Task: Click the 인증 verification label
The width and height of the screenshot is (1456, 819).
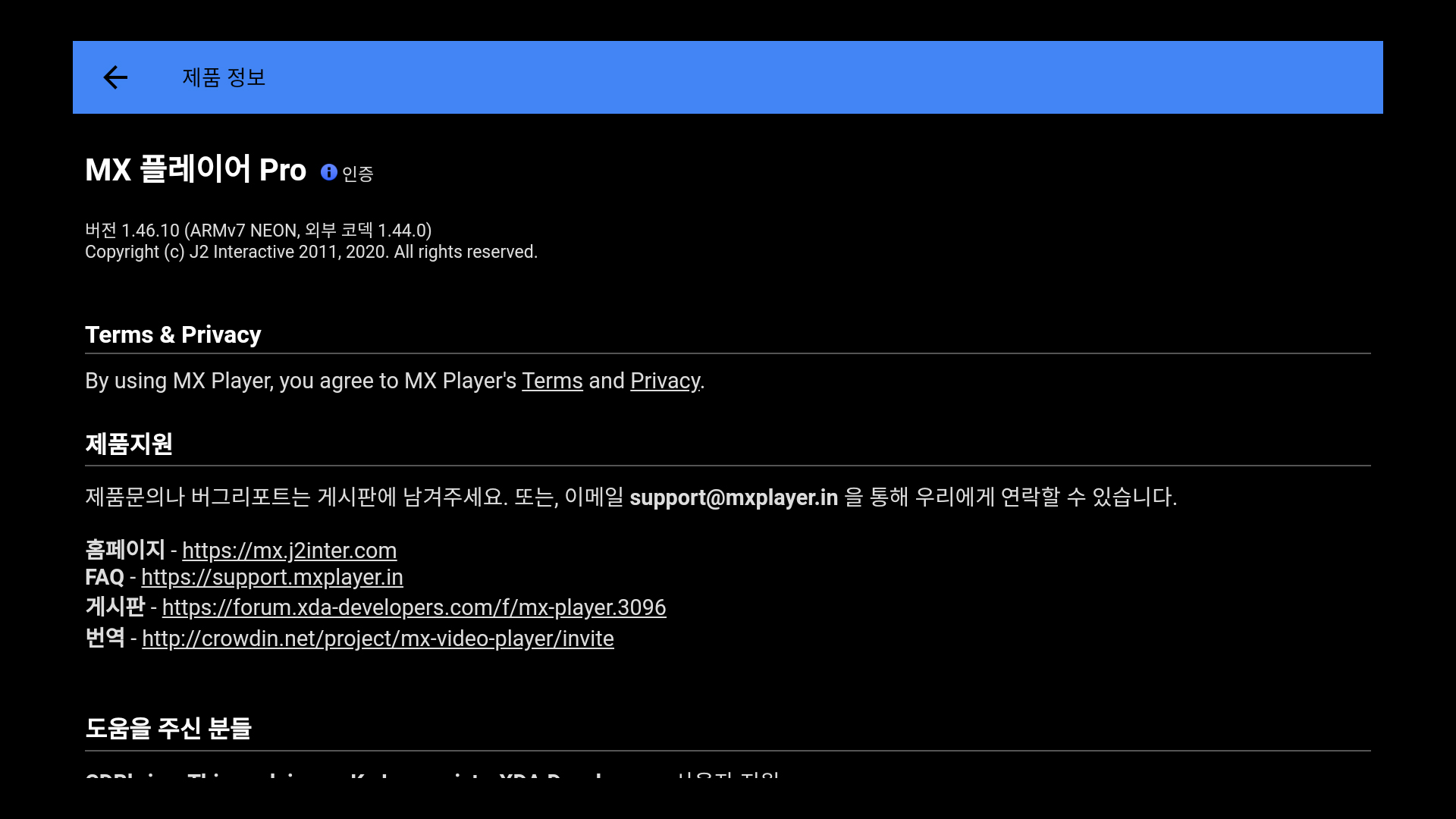Action: [x=358, y=174]
